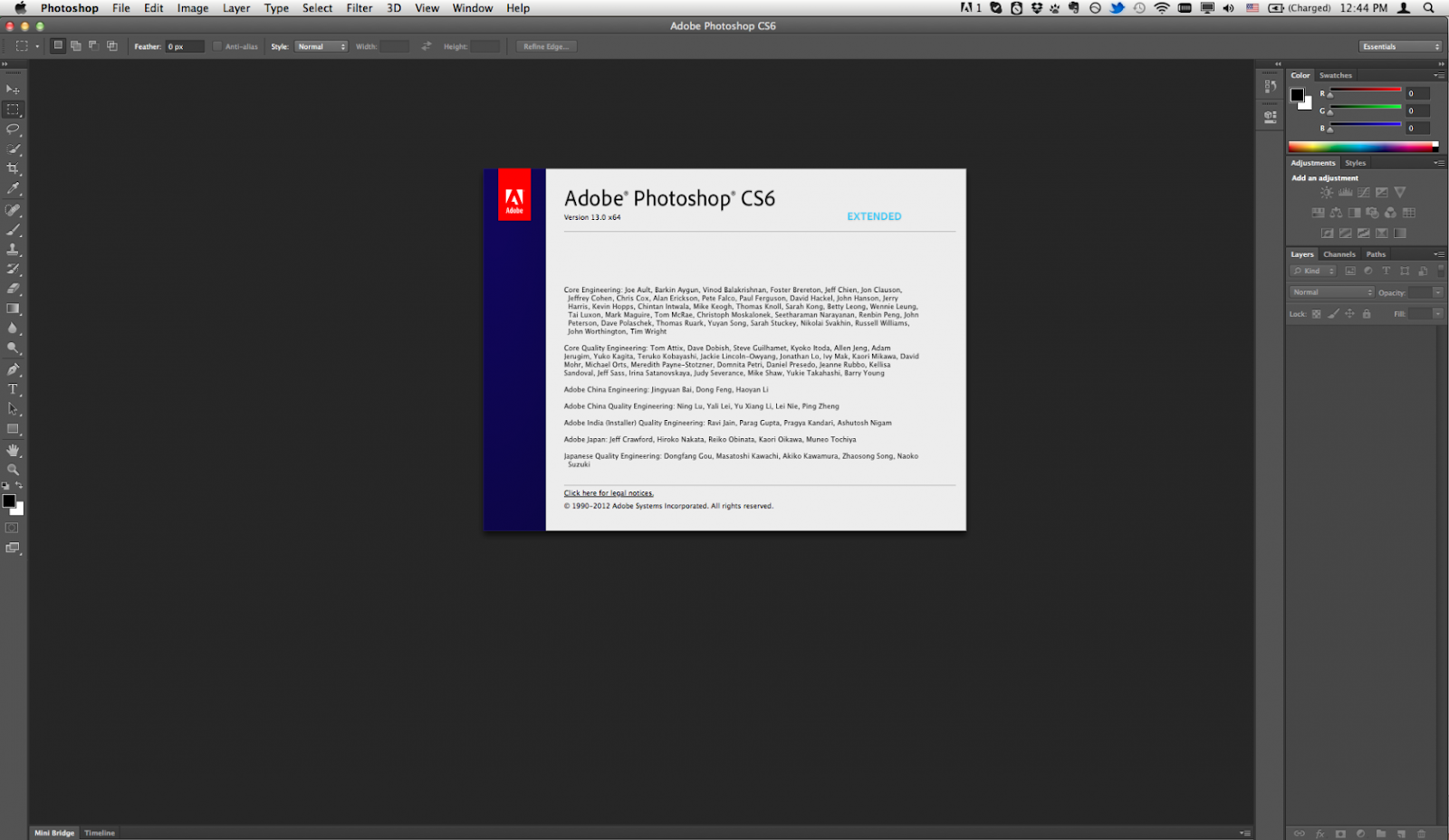
Task: Choose Intersect with selection mode
Action: 112,45
